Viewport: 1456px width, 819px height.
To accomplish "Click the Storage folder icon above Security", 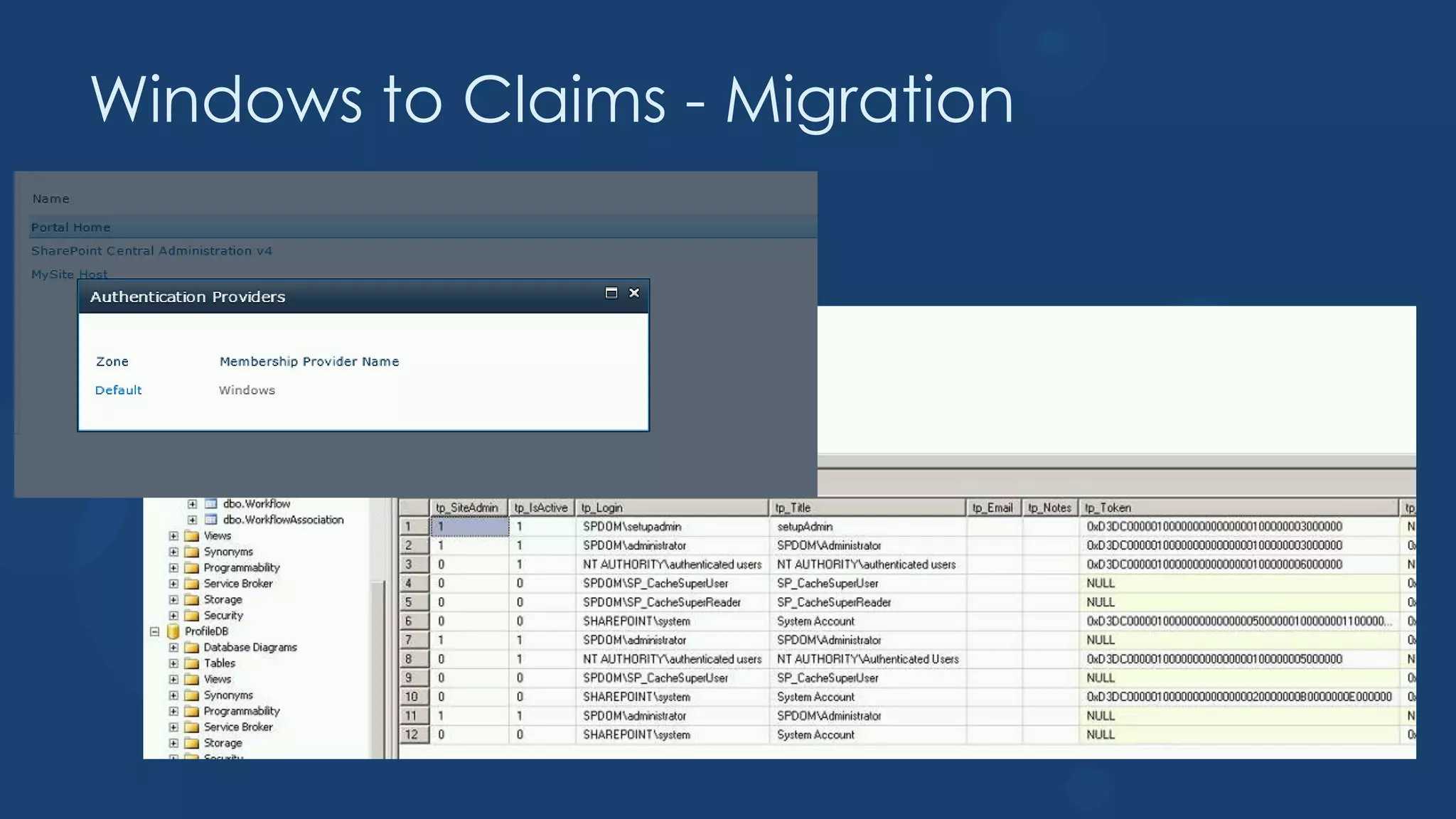I will point(191,600).
